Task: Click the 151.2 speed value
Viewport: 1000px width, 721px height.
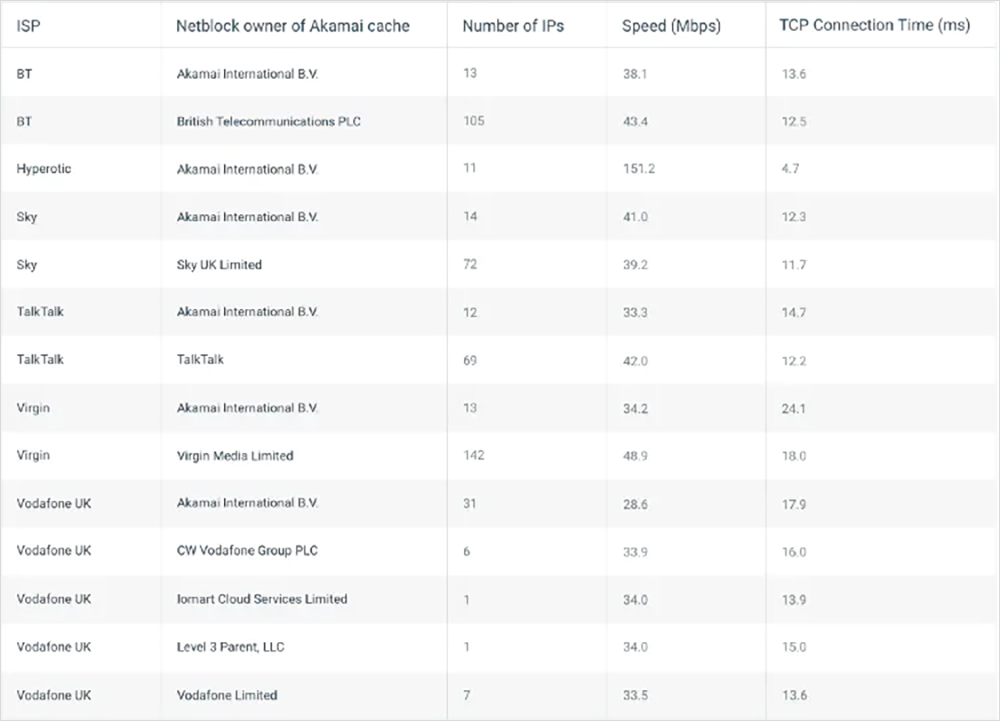Action: pyautogui.click(x=638, y=169)
